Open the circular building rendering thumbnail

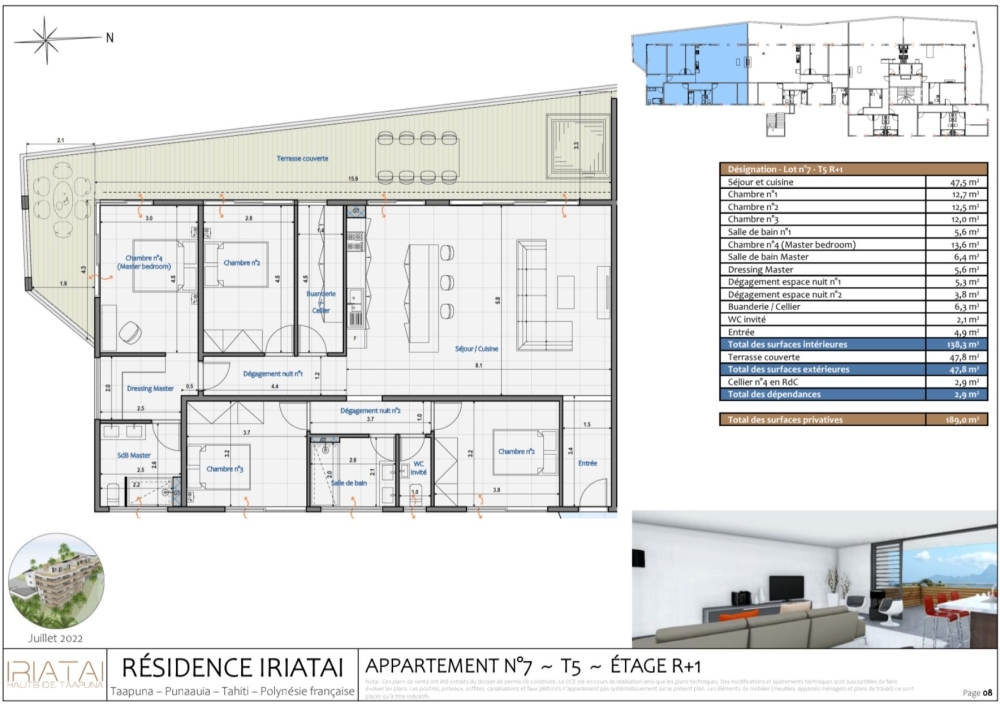(x=56, y=580)
